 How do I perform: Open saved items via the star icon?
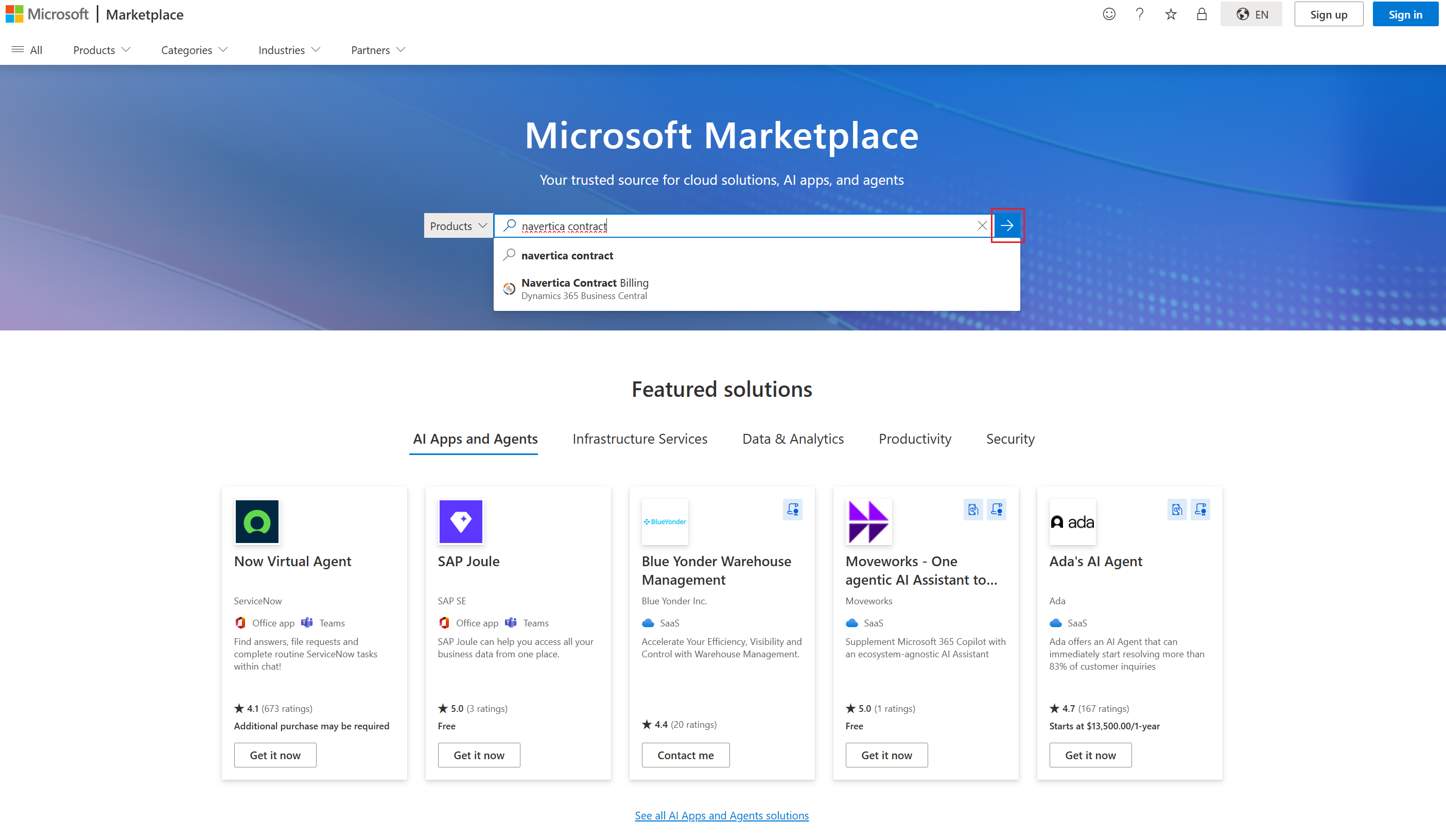coord(1170,14)
